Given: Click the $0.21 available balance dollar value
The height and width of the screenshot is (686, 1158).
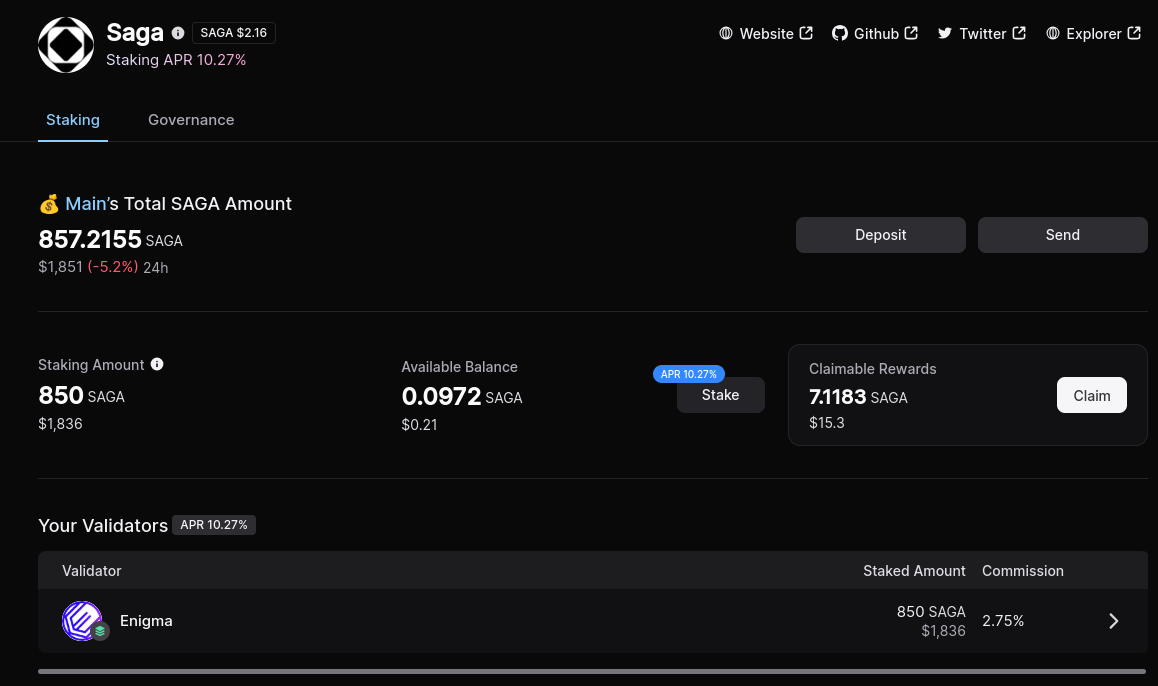Looking at the screenshot, I should (x=419, y=425).
